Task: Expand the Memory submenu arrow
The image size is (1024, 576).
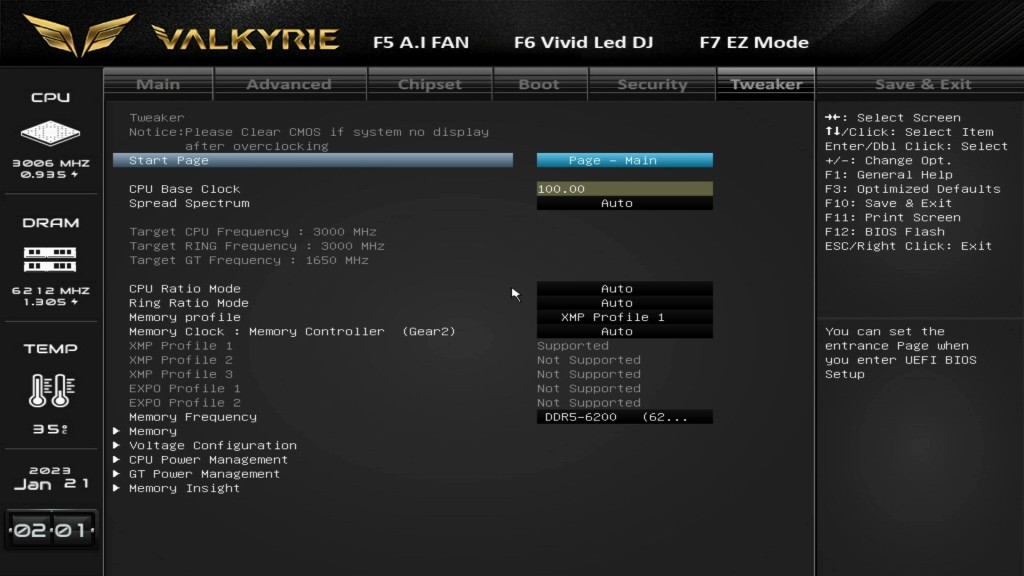Action: [116, 431]
